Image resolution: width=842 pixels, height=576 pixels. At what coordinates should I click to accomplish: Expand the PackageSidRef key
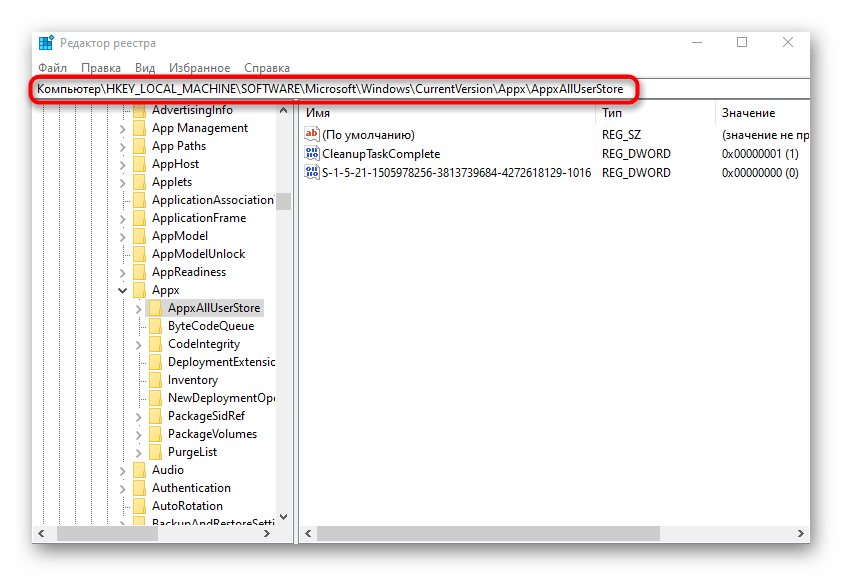coord(139,417)
